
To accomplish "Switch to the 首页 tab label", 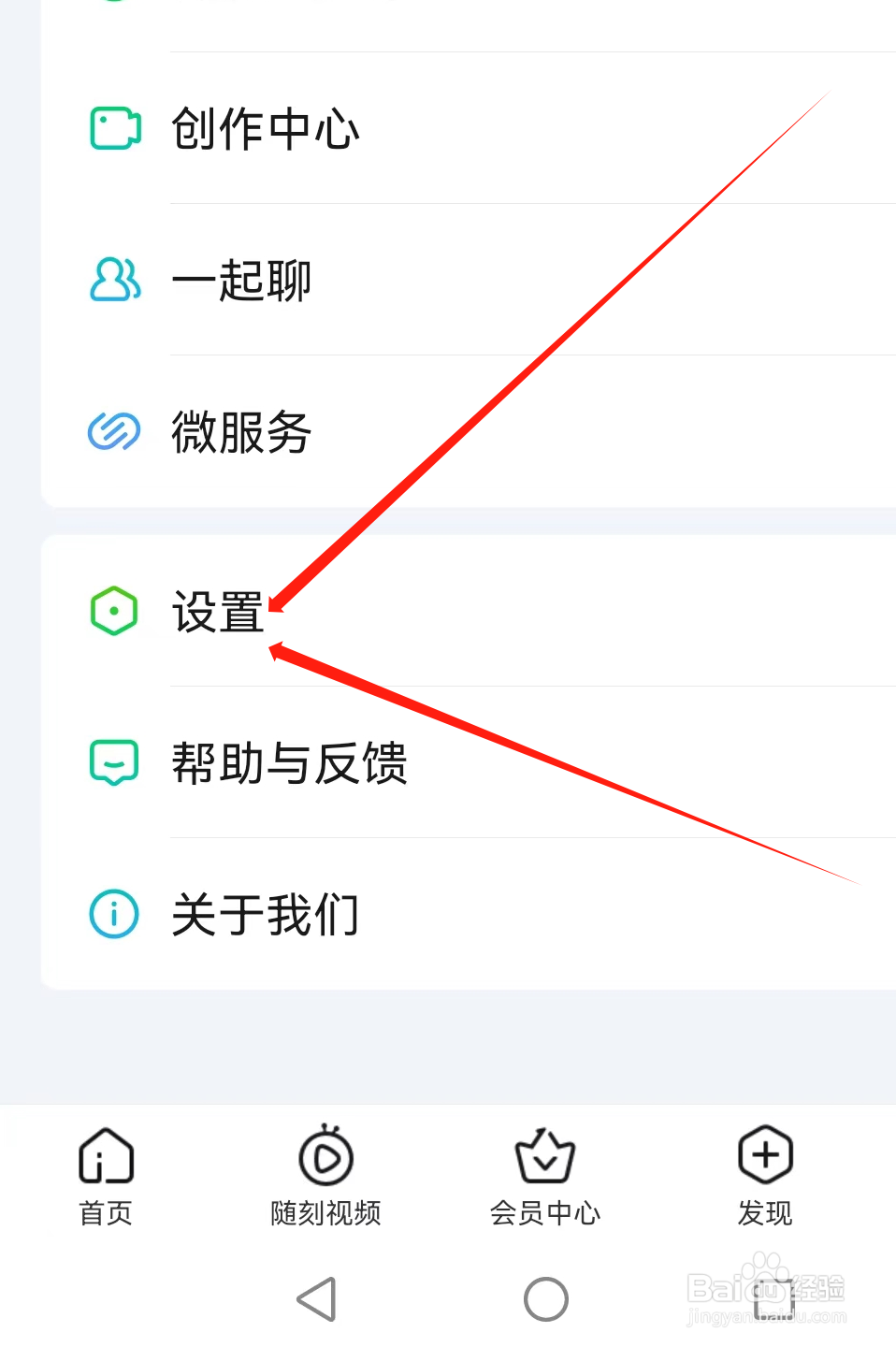I will point(106,1213).
